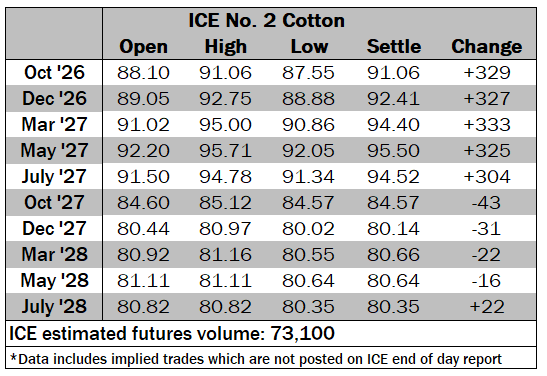Select the Mar '28 row label
This screenshot has height=376, width=547.
54,255
